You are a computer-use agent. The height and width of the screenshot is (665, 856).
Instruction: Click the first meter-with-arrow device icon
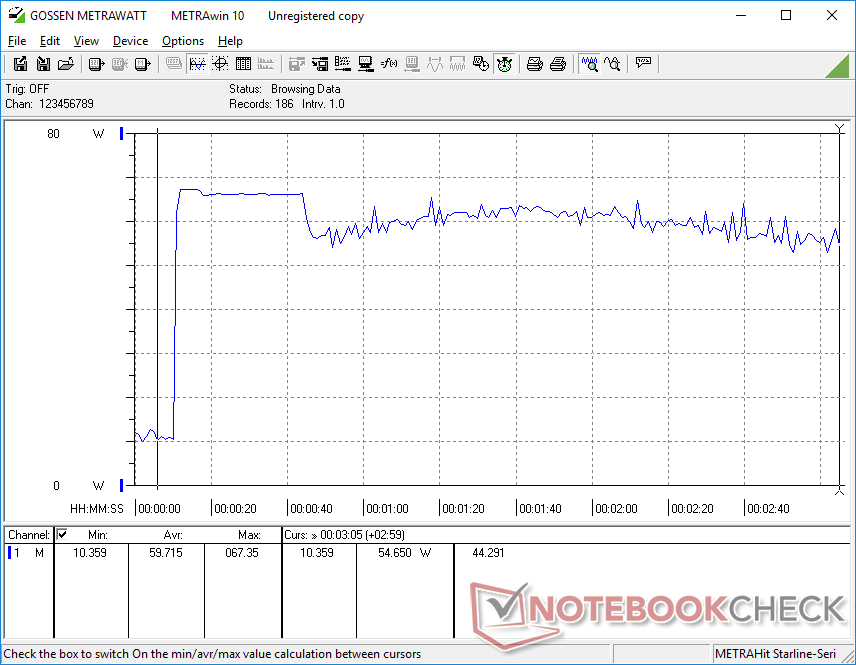(x=97, y=64)
